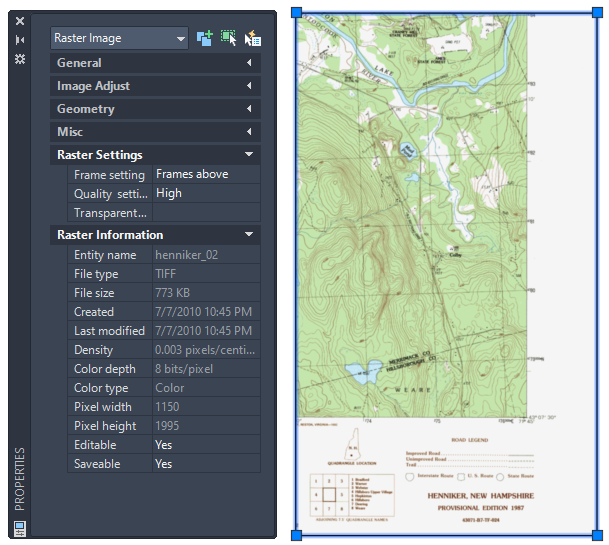Click the Frame setting label
The height and width of the screenshot is (545, 609).
tap(110, 175)
